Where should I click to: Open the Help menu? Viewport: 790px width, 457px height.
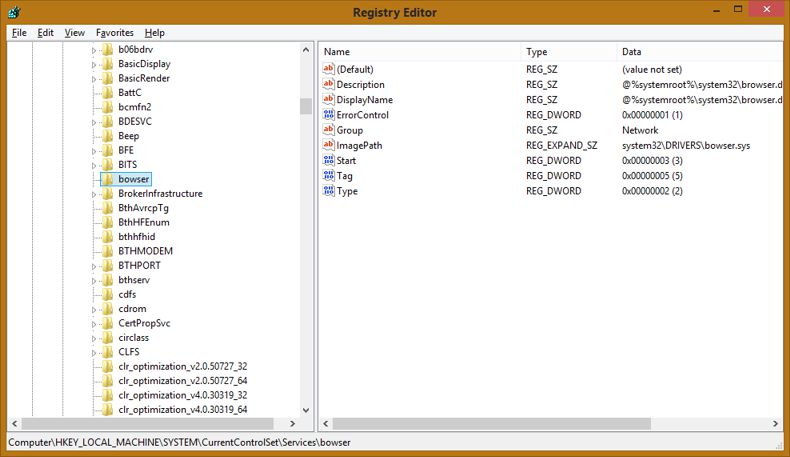[x=155, y=33]
